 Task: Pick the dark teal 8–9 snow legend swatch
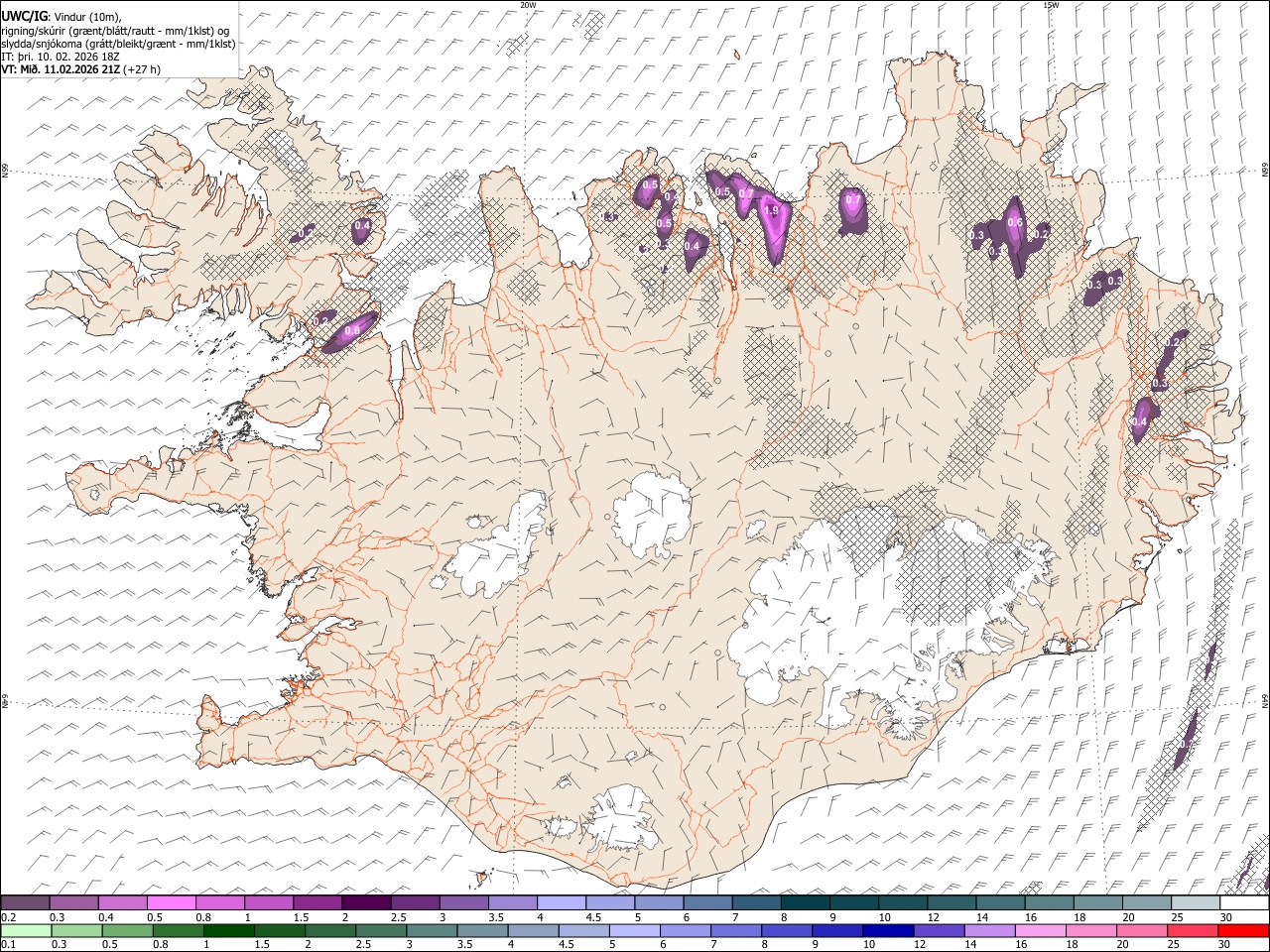[x=805, y=903]
